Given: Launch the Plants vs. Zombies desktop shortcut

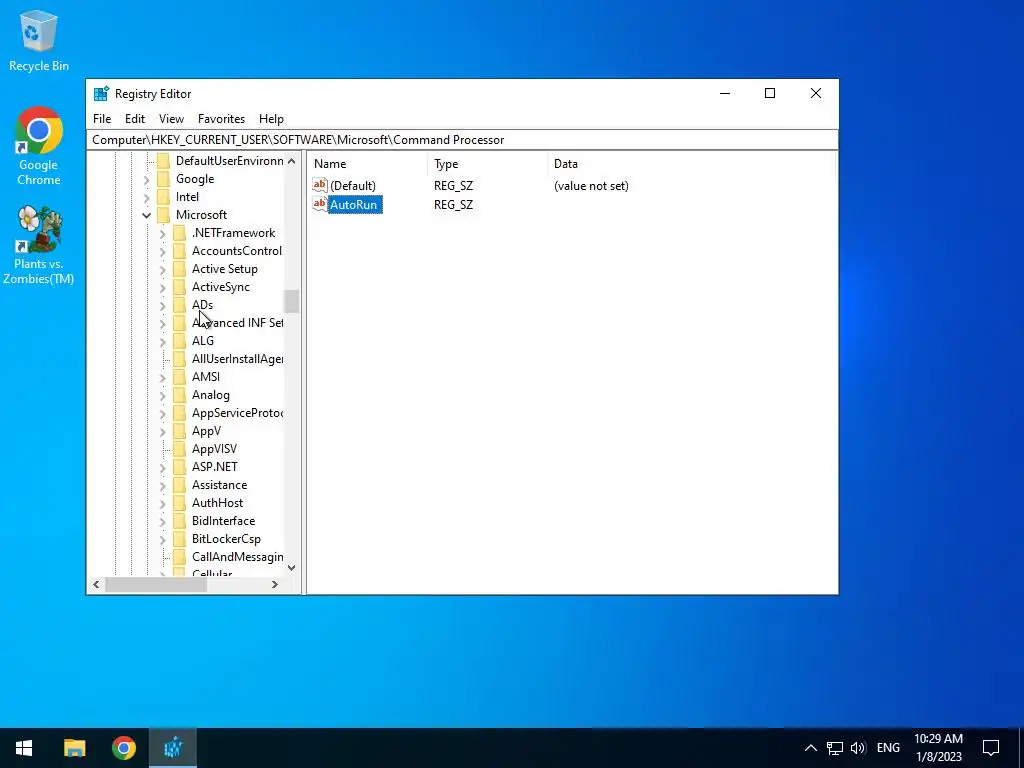Looking at the screenshot, I should click(x=39, y=245).
